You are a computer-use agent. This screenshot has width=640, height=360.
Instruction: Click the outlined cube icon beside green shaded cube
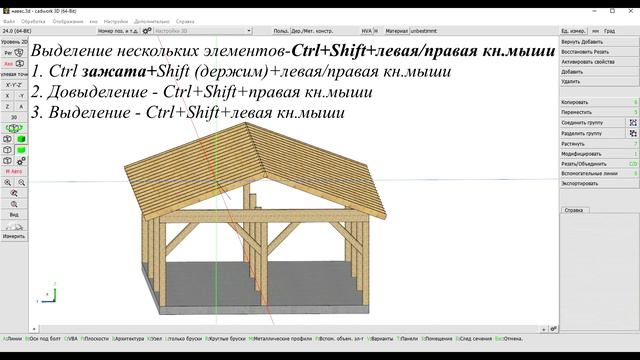click(x=7, y=139)
